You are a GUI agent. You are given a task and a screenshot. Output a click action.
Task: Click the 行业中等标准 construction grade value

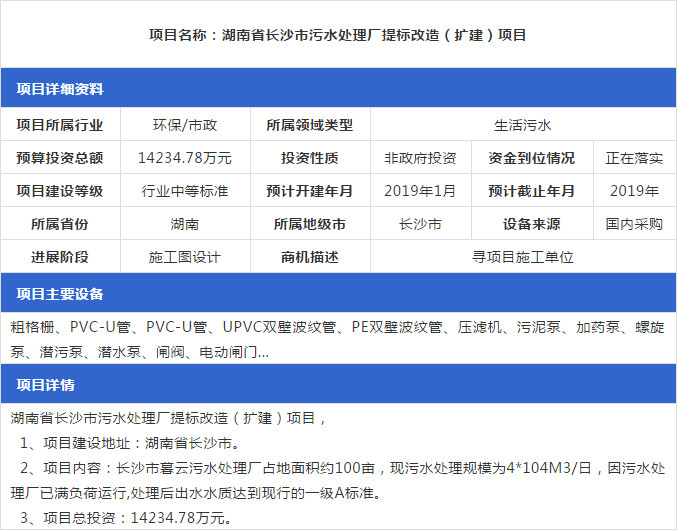[184, 191]
